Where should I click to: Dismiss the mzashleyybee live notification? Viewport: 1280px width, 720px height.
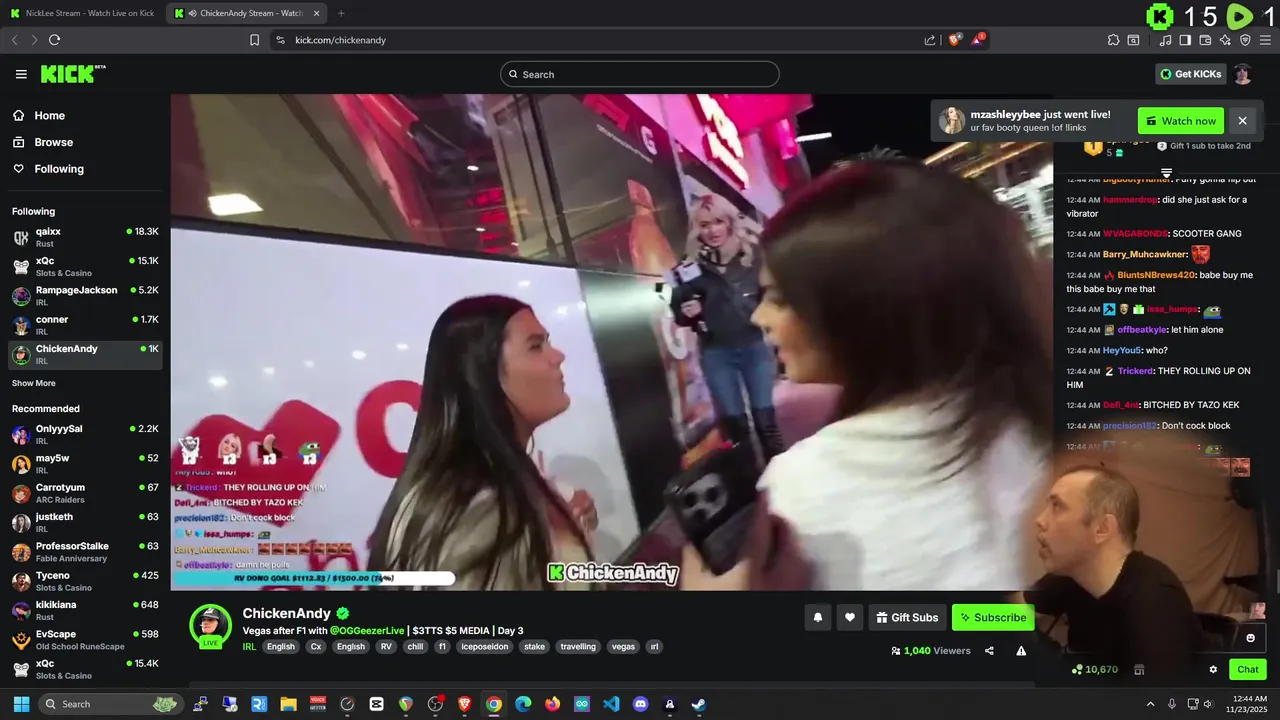1242,121
